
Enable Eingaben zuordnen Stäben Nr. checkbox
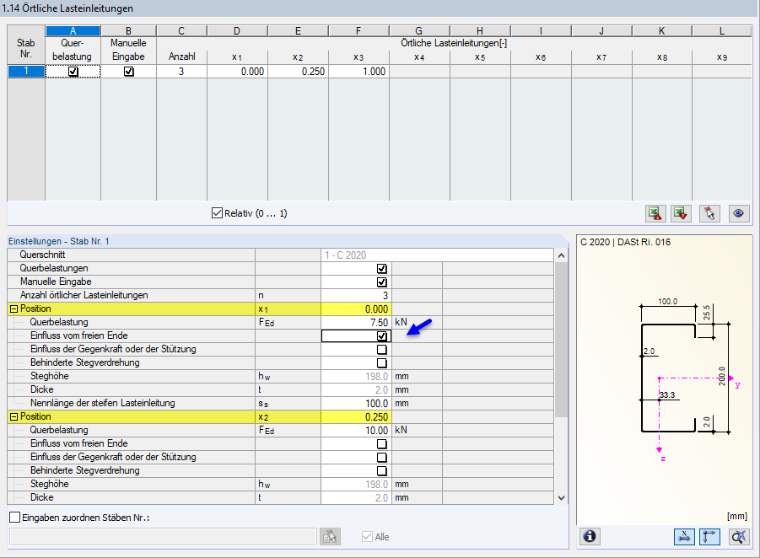tap(15, 517)
